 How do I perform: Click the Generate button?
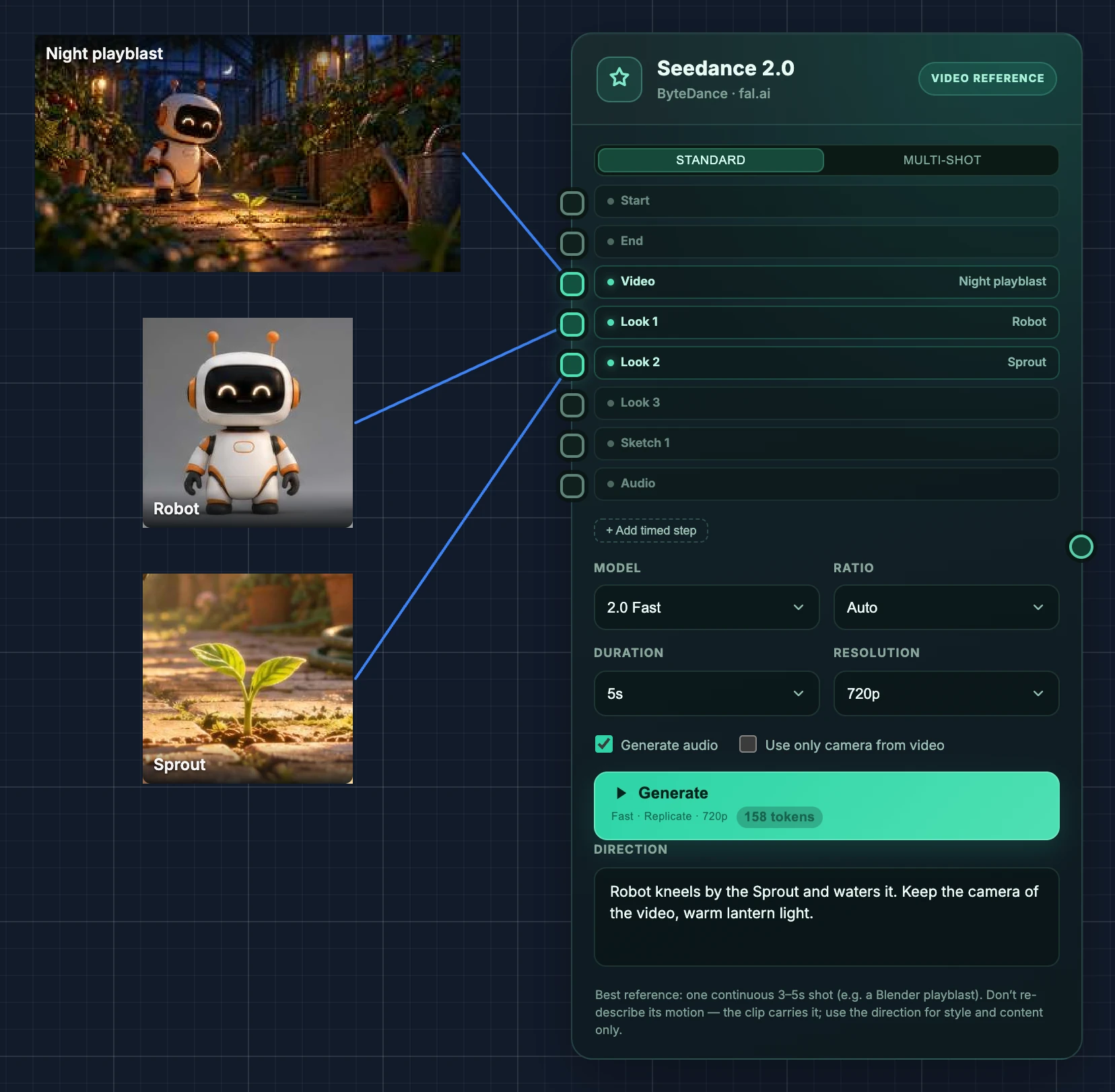pyautogui.click(x=826, y=805)
